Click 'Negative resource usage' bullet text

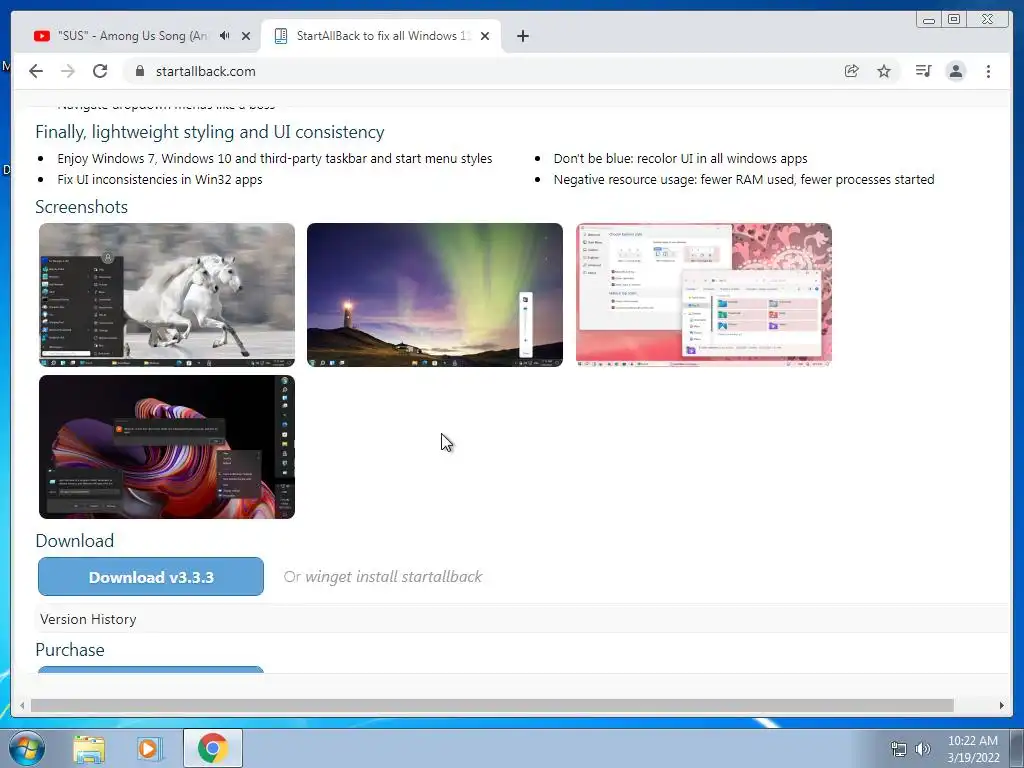coord(744,180)
